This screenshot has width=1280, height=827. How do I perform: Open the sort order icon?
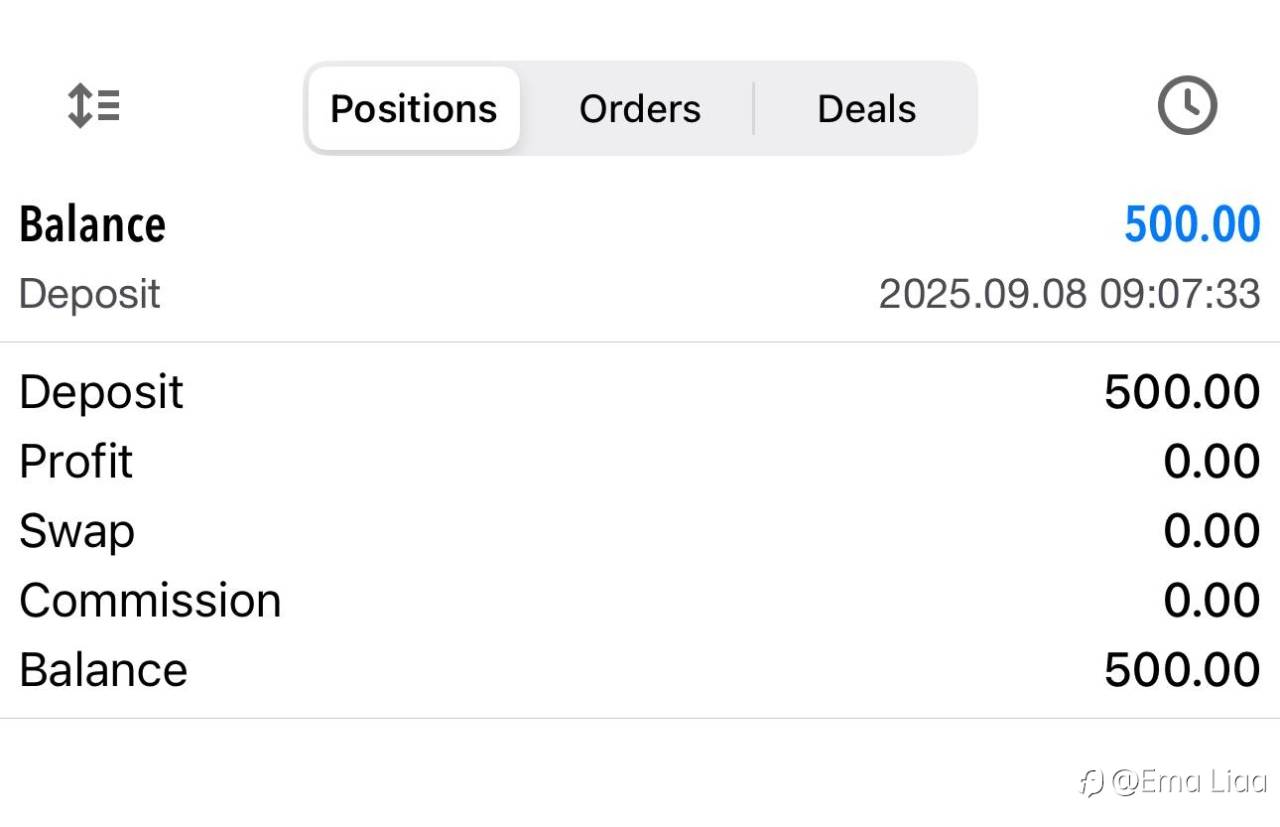(94, 106)
